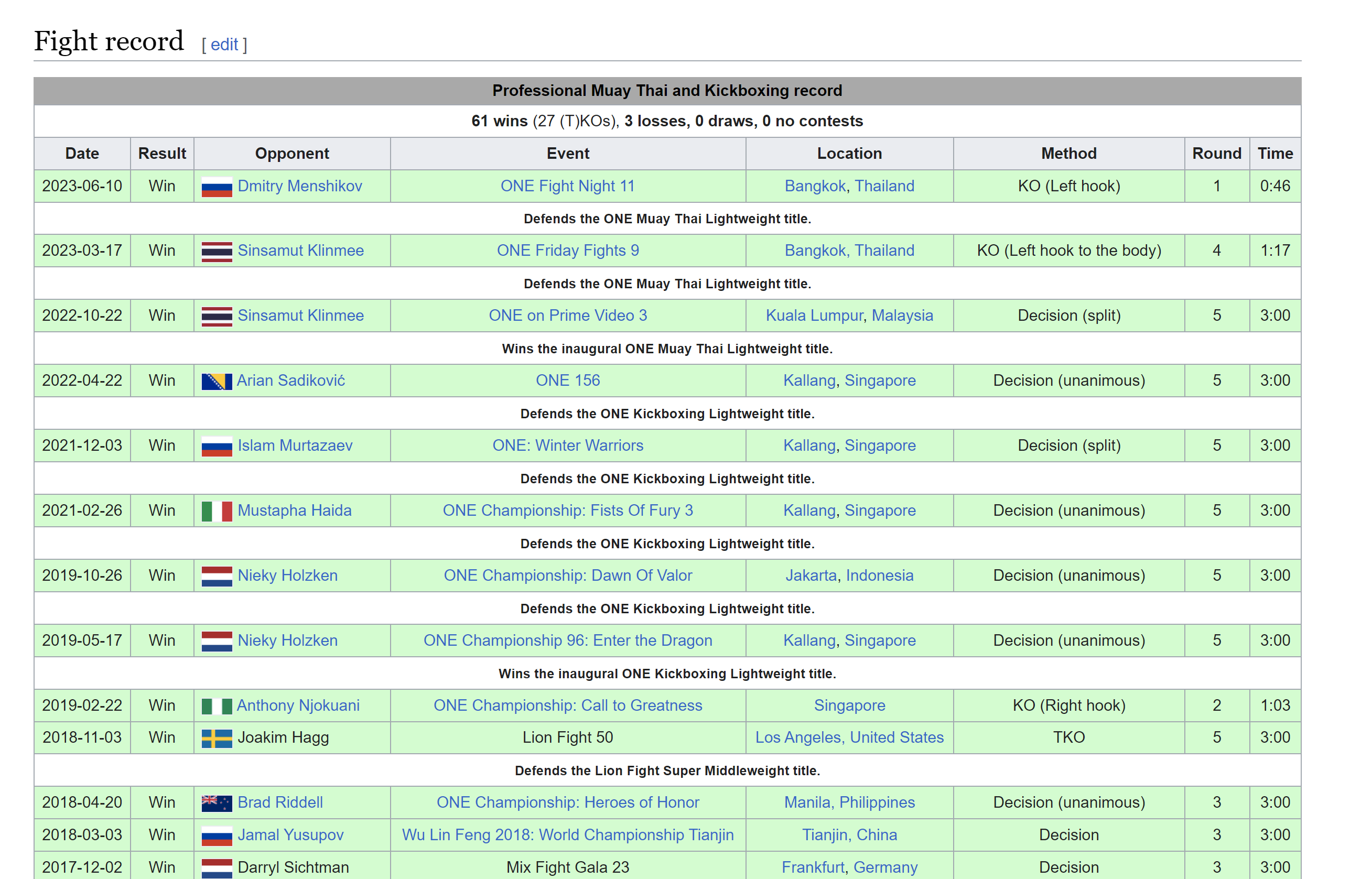Click Singapore in the 2019-02-22 row
The image size is (1372, 879).
coord(850,706)
